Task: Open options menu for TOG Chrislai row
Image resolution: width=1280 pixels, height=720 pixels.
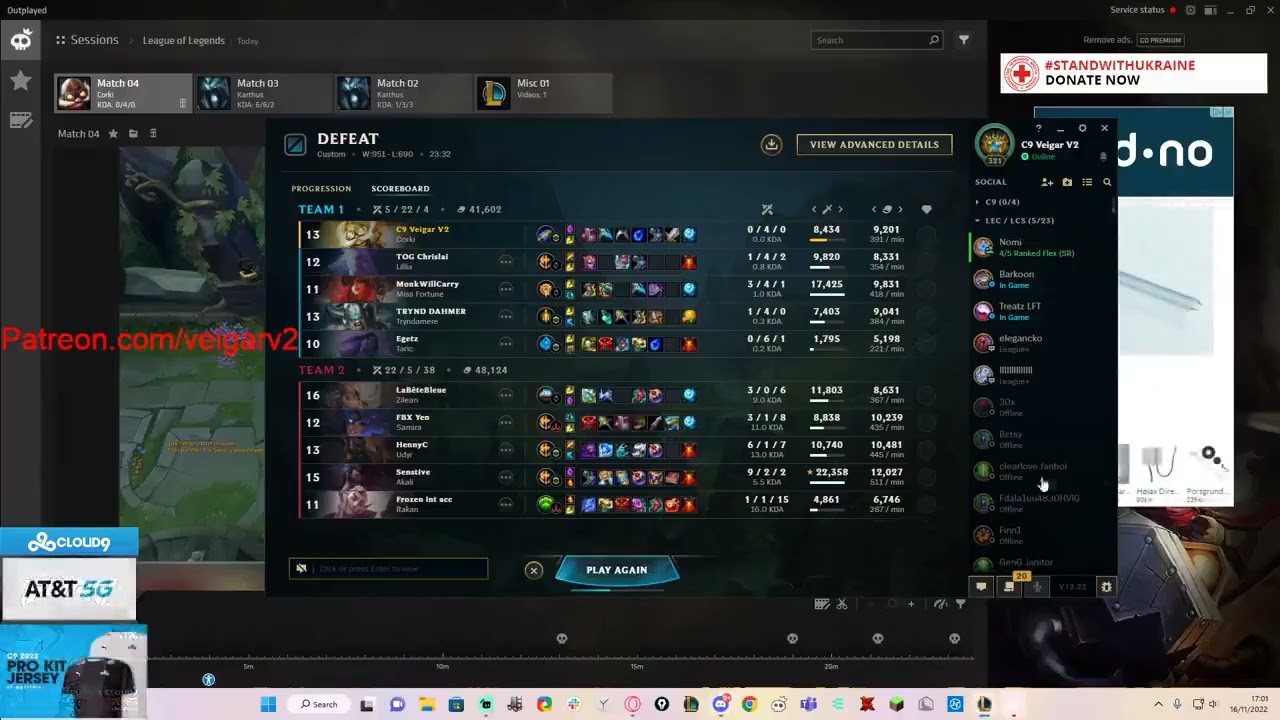Action: point(506,262)
